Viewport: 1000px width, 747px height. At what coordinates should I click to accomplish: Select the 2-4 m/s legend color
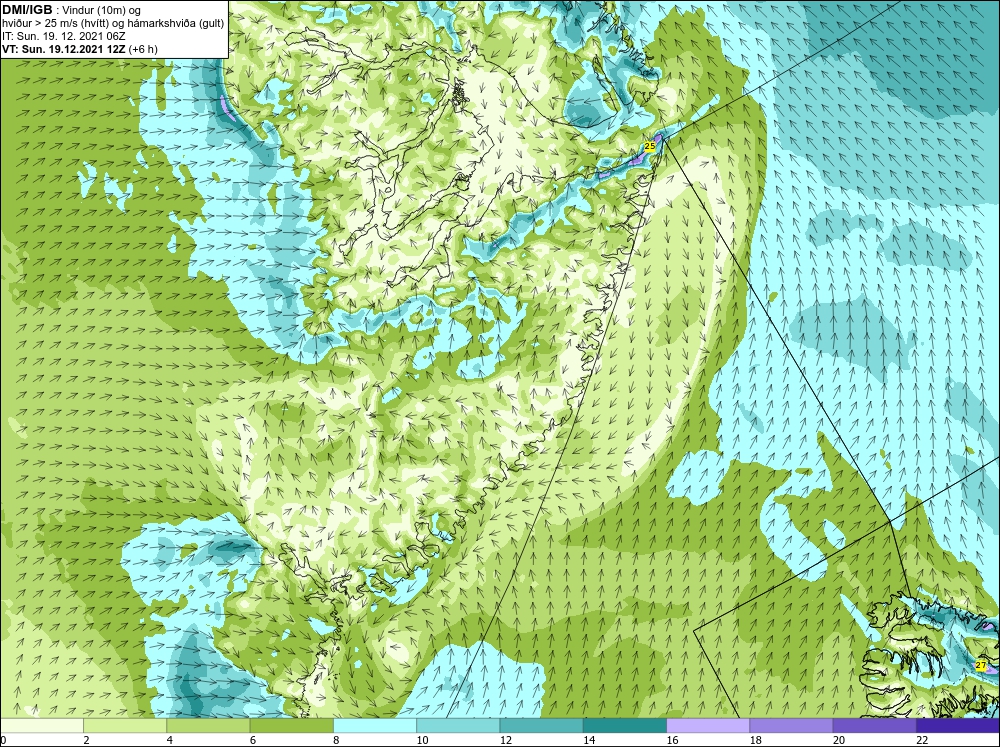(125, 726)
